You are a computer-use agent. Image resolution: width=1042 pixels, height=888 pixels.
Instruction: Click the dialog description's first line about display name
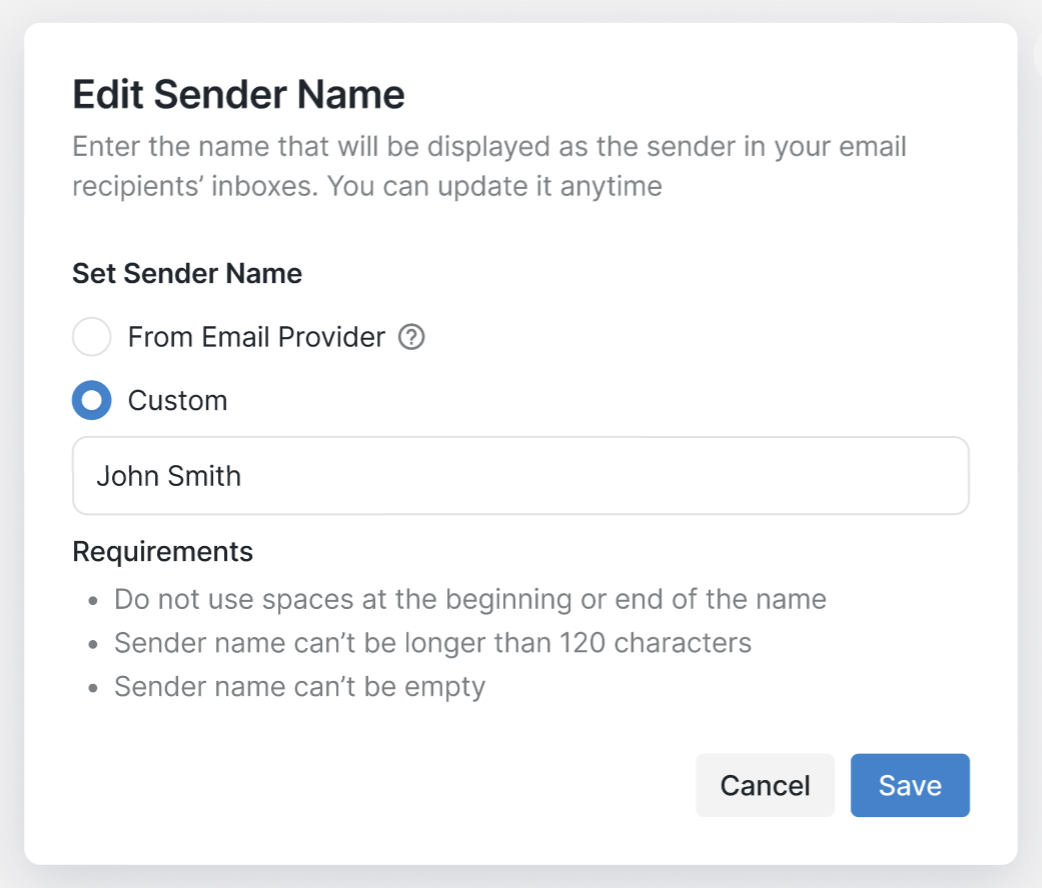(489, 148)
